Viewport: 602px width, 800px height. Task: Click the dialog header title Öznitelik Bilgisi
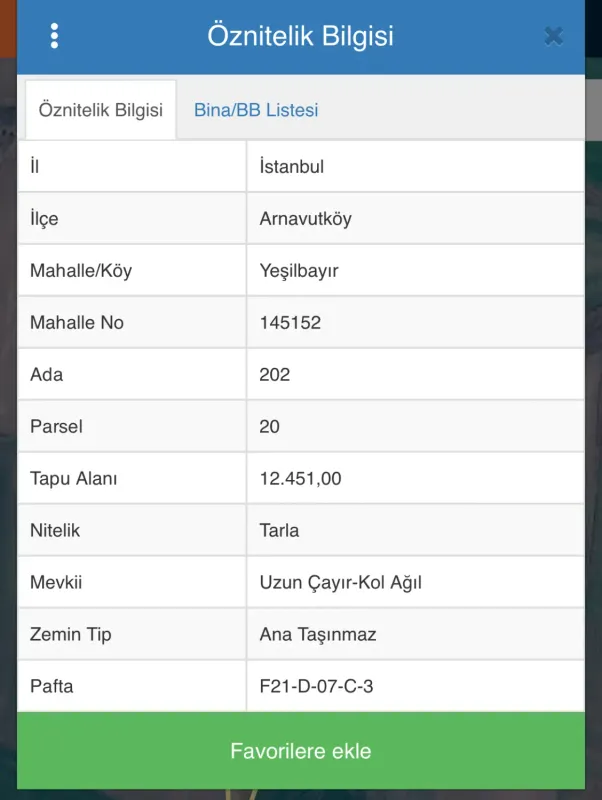[300, 36]
